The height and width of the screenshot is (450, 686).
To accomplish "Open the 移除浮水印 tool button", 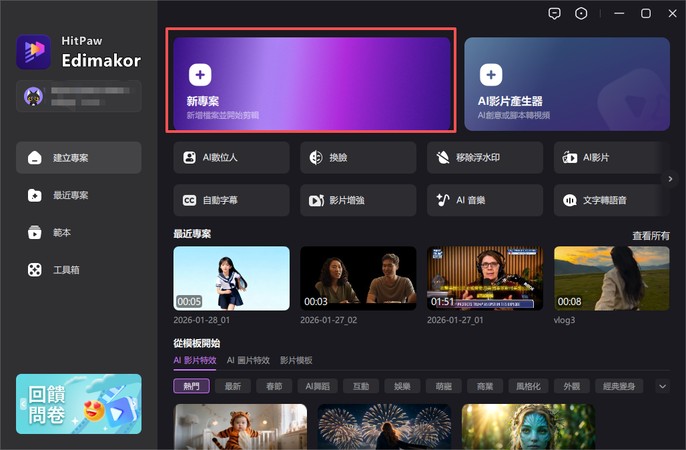I will [485, 157].
